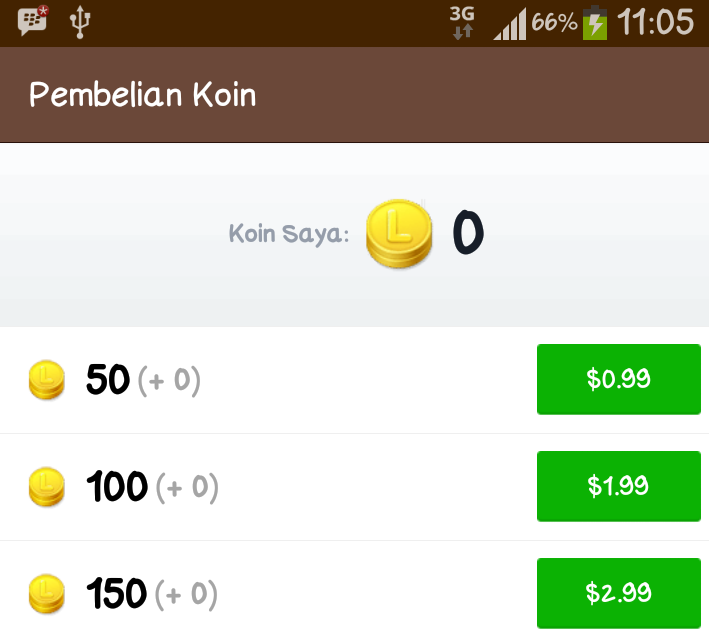Tap the 3G data indicator
Image resolution: width=709 pixels, height=637 pixels.
point(462,22)
